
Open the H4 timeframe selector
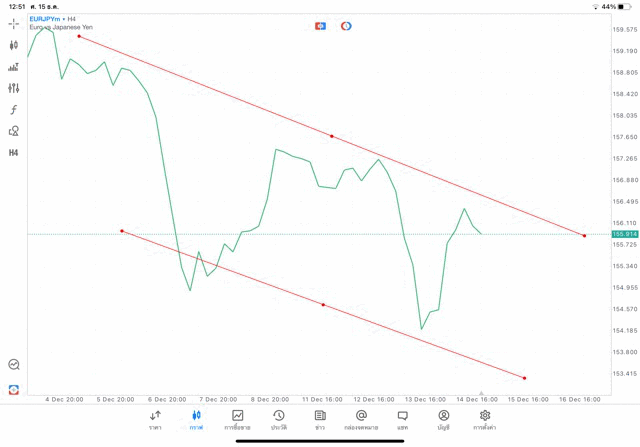coord(13,153)
